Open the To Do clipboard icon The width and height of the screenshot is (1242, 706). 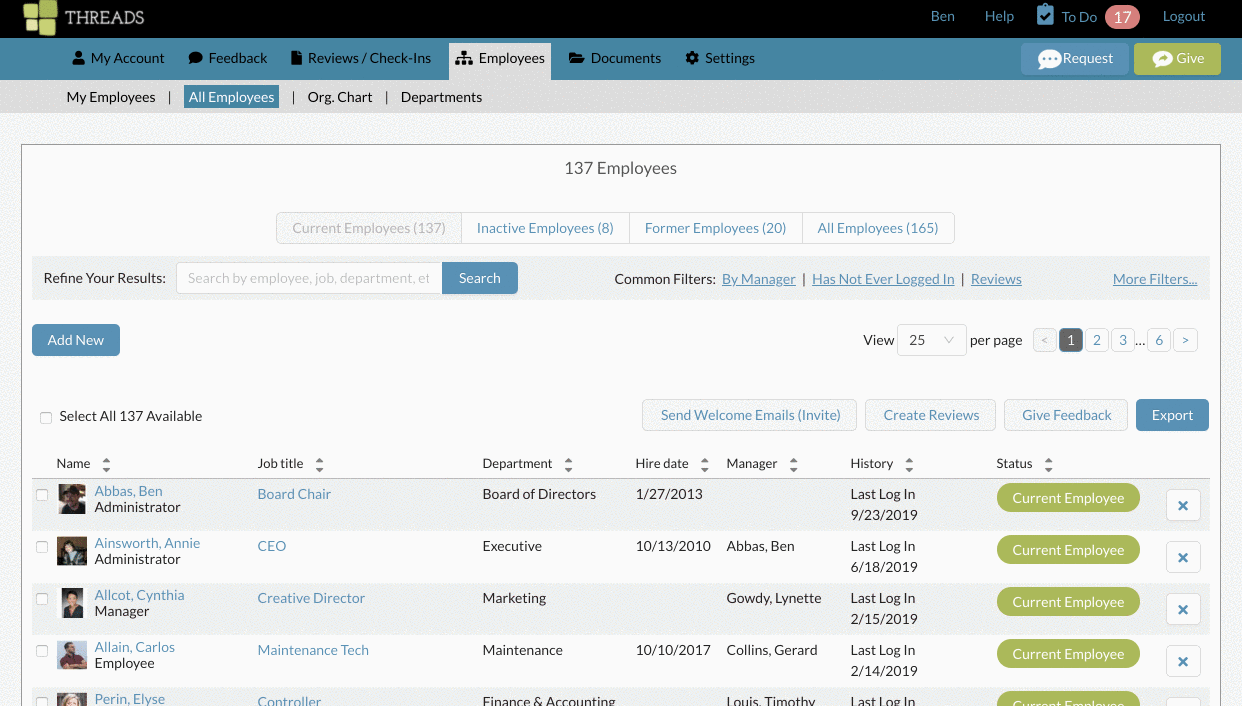point(1045,16)
